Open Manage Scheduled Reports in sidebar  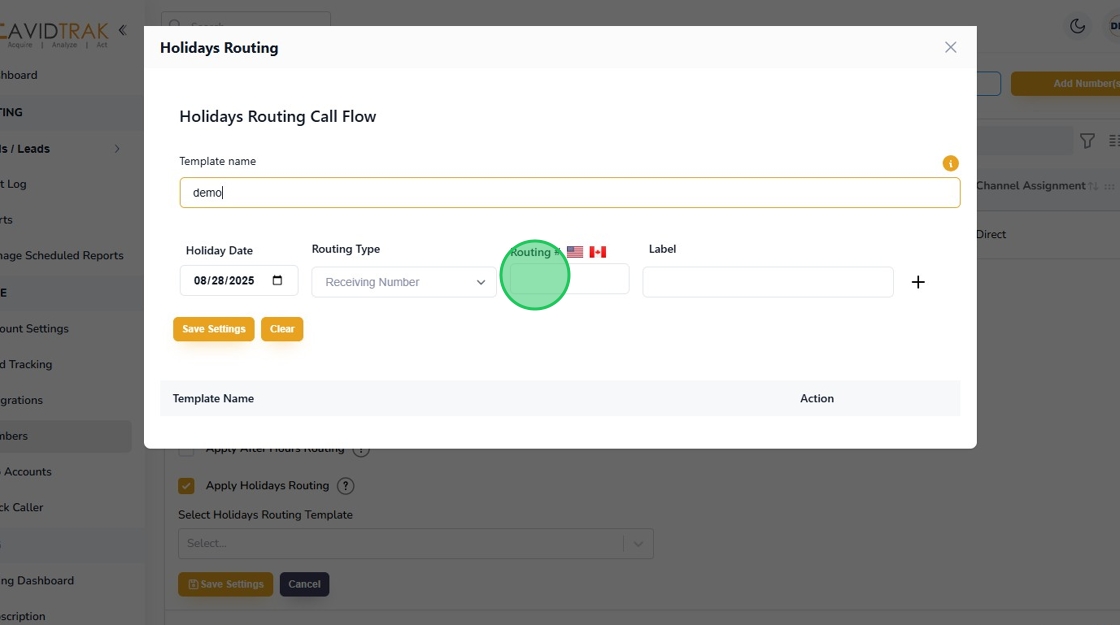62,256
